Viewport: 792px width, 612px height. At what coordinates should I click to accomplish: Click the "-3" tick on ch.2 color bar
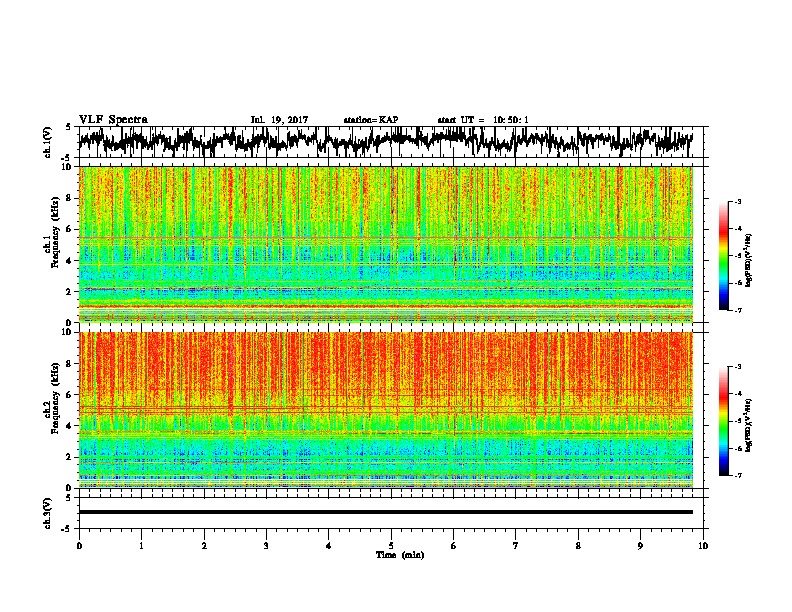tap(737, 367)
